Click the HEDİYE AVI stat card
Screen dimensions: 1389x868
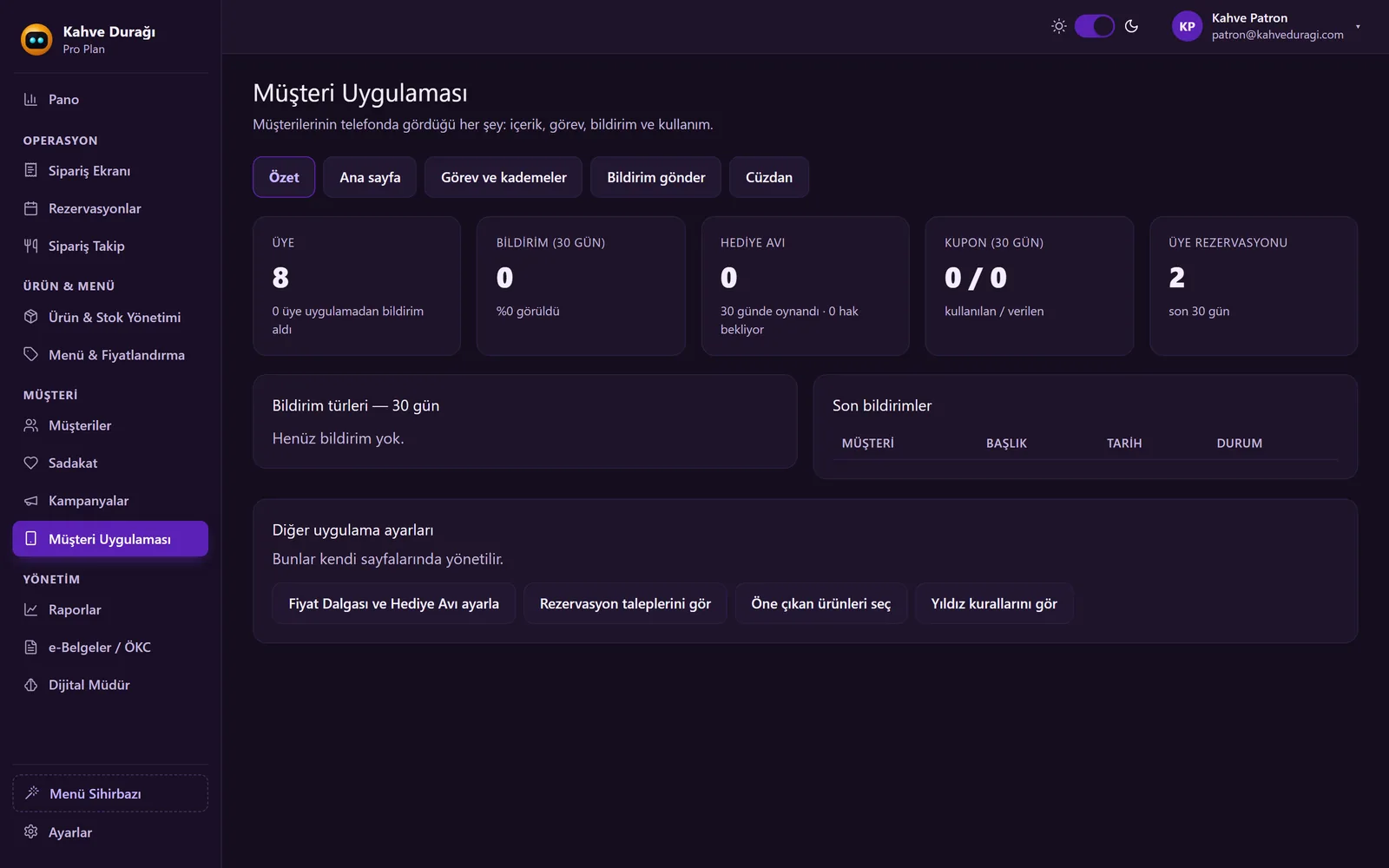pos(805,286)
